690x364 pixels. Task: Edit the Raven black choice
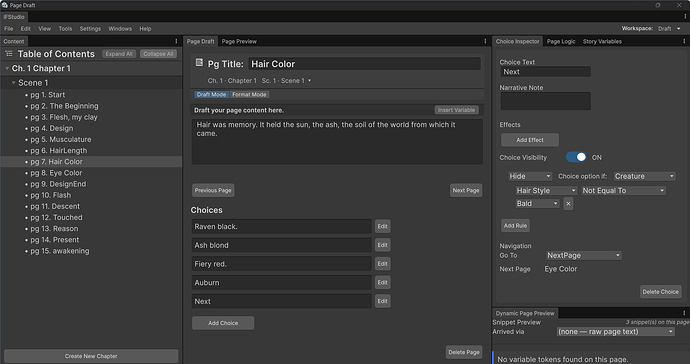(382, 226)
